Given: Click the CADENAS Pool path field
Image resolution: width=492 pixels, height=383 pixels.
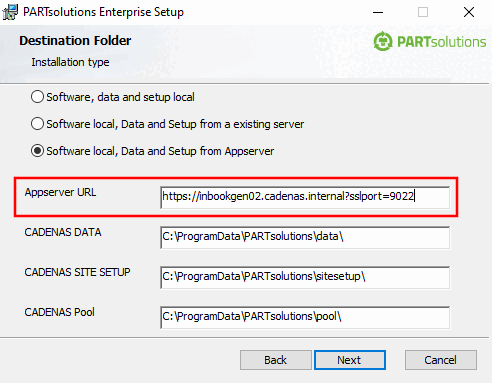Looking at the screenshot, I should point(305,317).
